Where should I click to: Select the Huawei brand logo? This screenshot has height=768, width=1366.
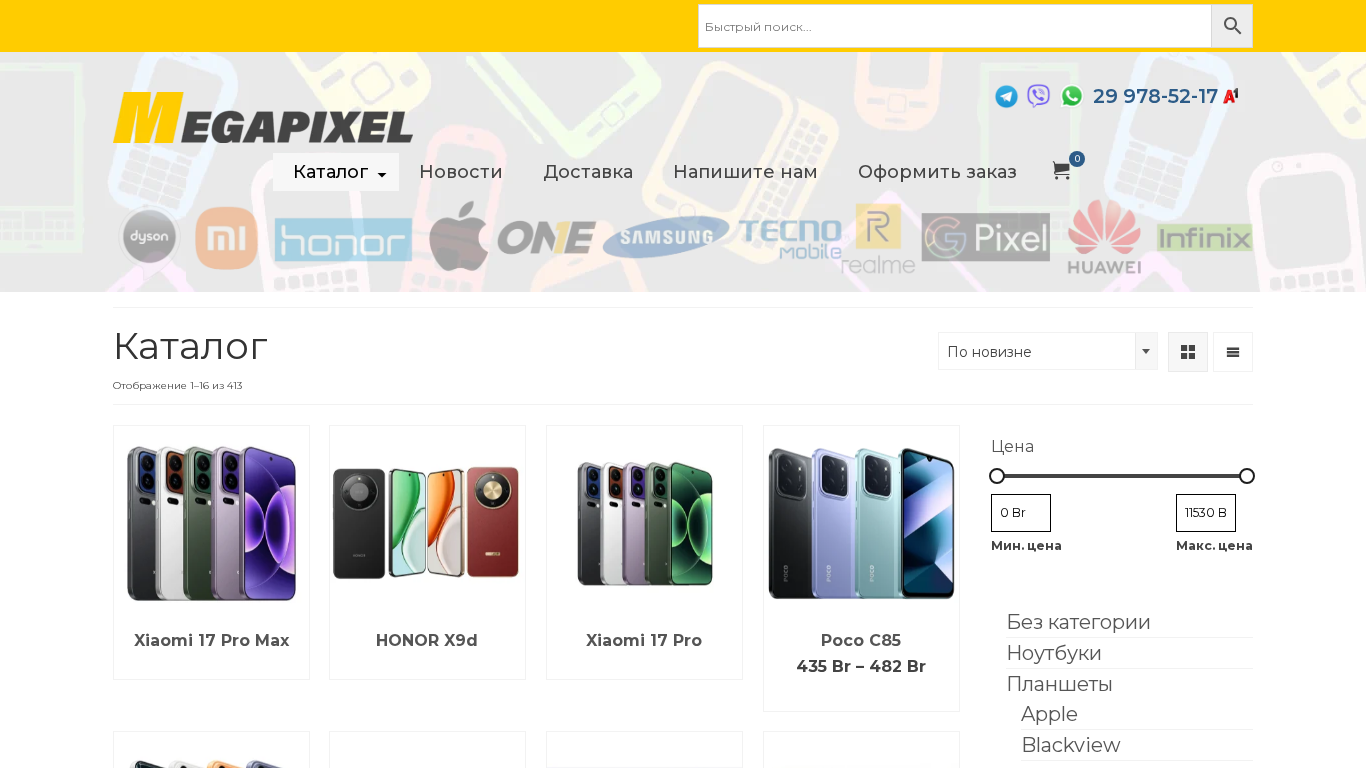[1104, 237]
